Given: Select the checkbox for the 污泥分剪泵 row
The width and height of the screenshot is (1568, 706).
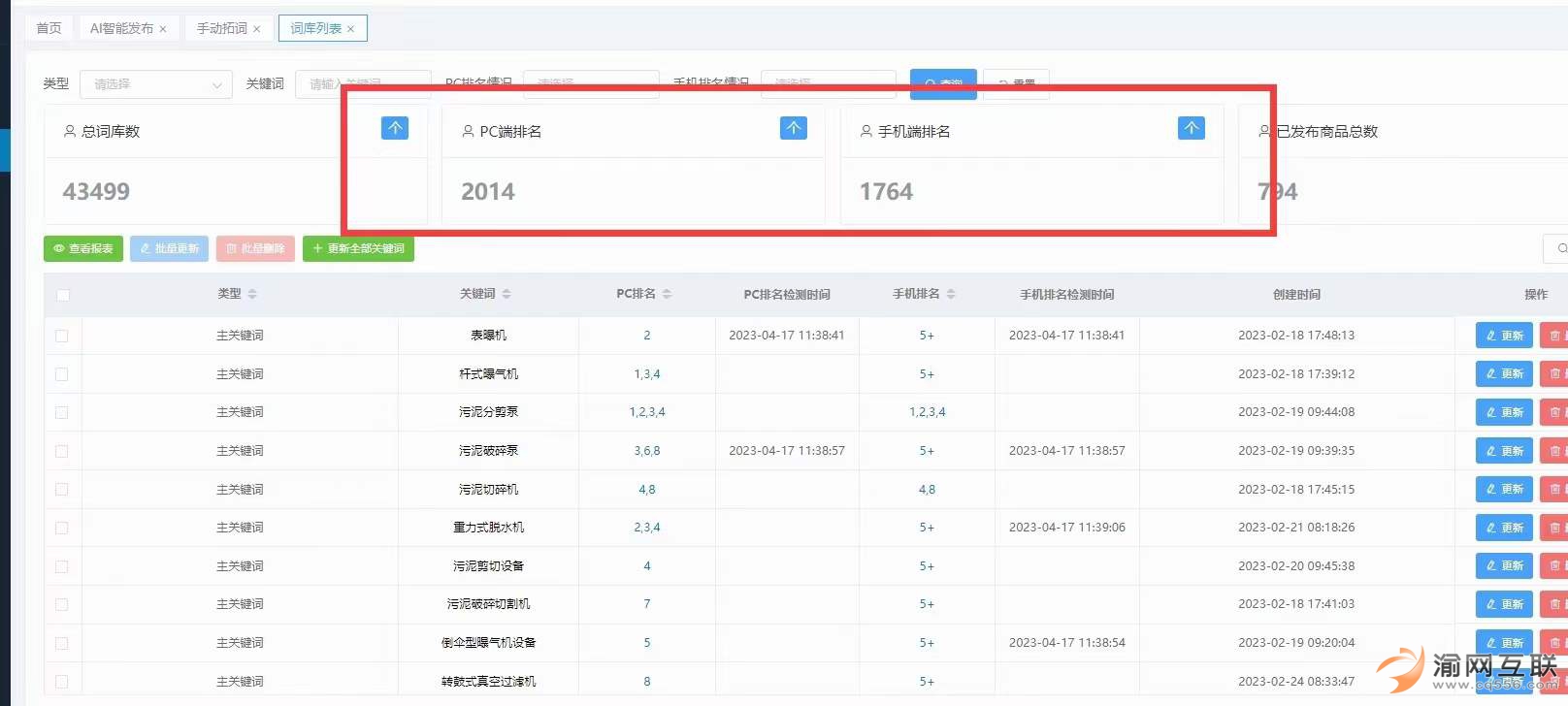Looking at the screenshot, I should point(62,412).
